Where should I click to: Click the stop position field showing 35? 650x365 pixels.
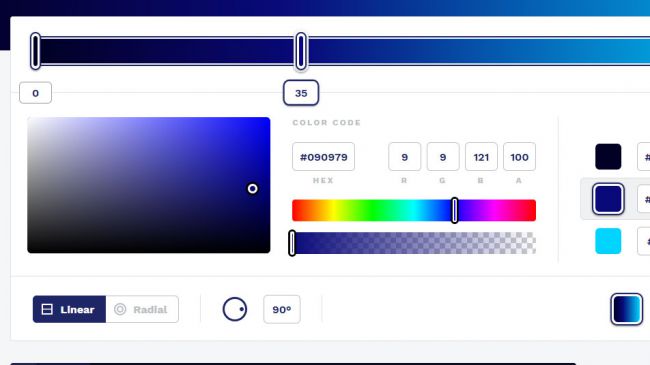pos(301,93)
